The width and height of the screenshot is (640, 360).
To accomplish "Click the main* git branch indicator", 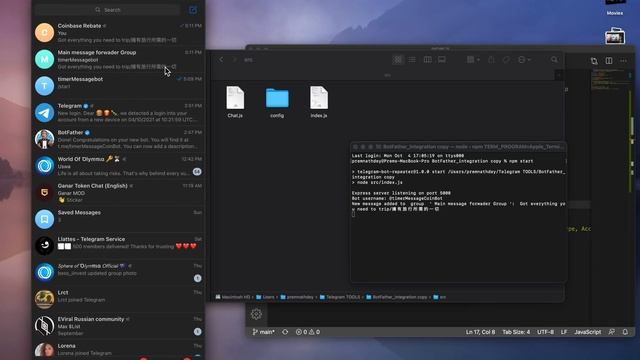I will pos(264,332).
